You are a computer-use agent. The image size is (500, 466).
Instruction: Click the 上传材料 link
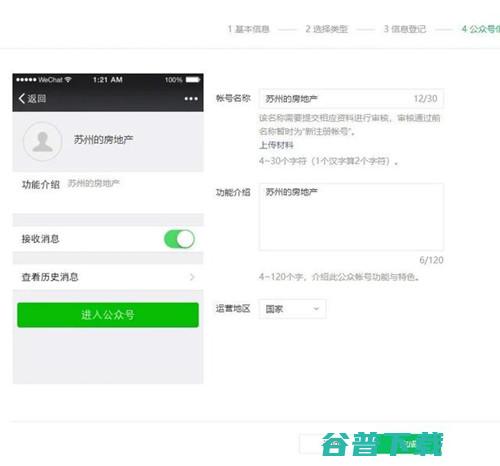[276, 145]
